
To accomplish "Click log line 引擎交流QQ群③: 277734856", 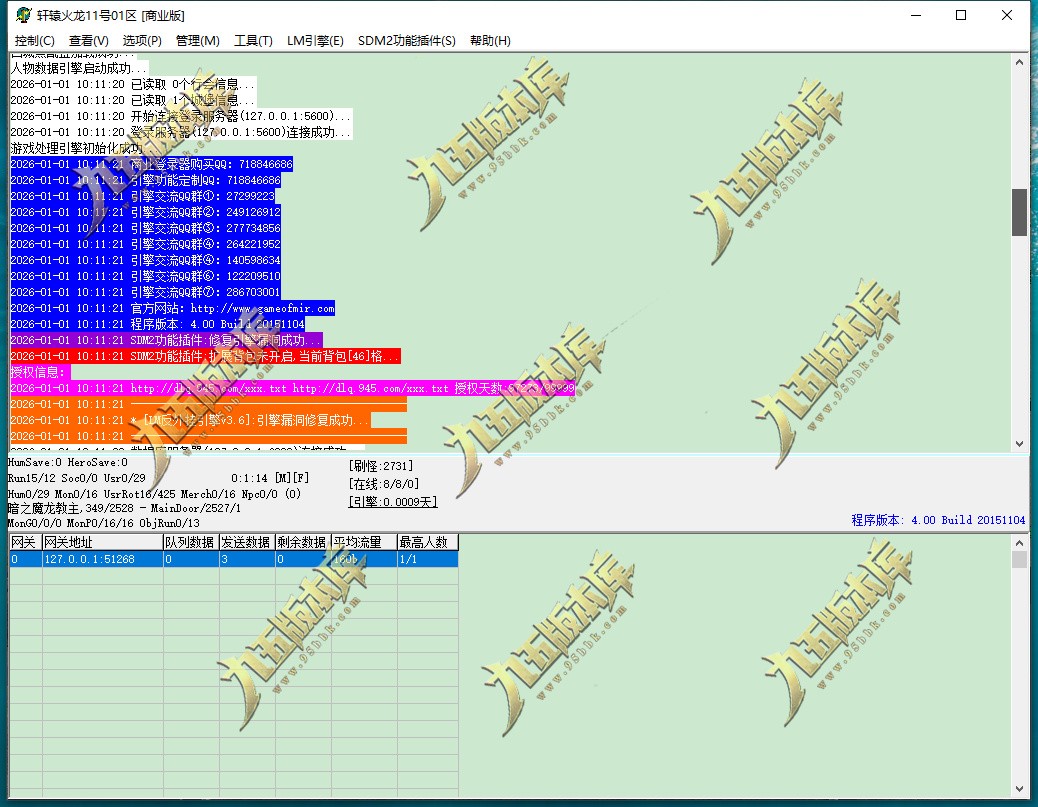I will pos(146,228).
